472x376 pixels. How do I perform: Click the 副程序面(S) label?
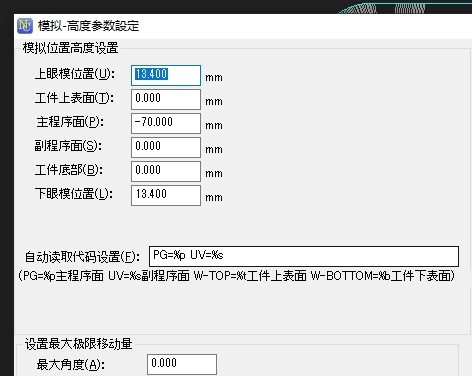(68, 146)
